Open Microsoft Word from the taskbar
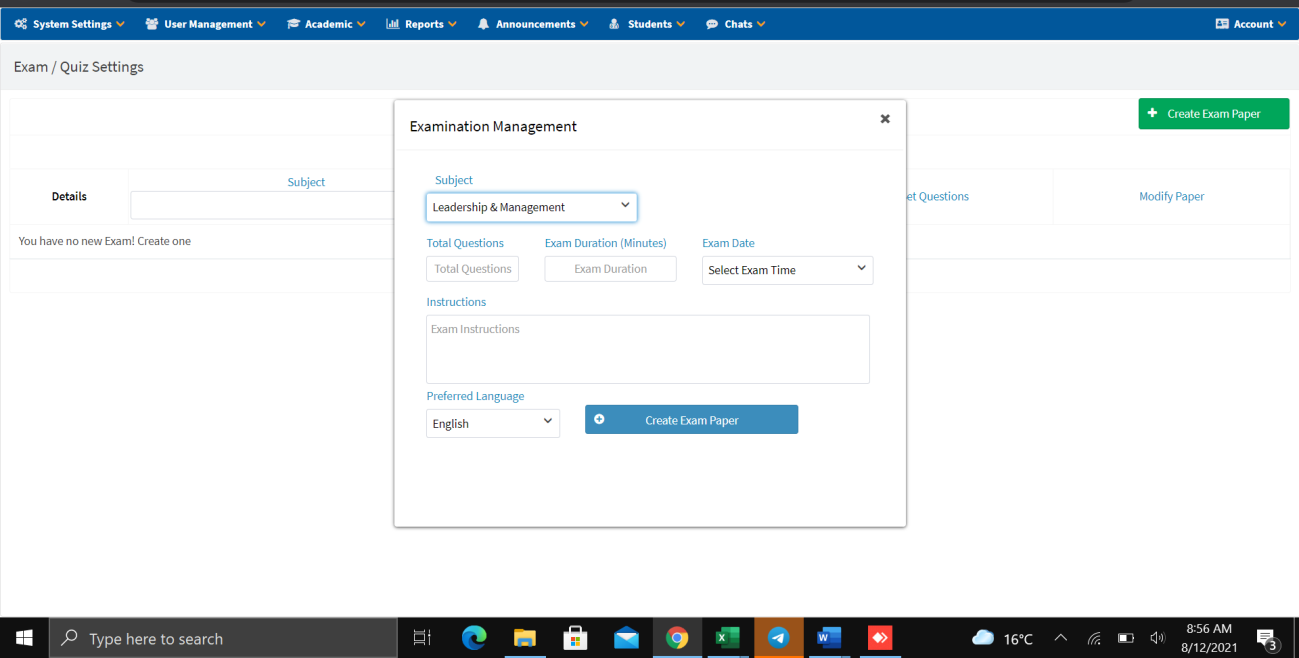The height and width of the screenshot is (658, 1299). click(x=829, y=638)
